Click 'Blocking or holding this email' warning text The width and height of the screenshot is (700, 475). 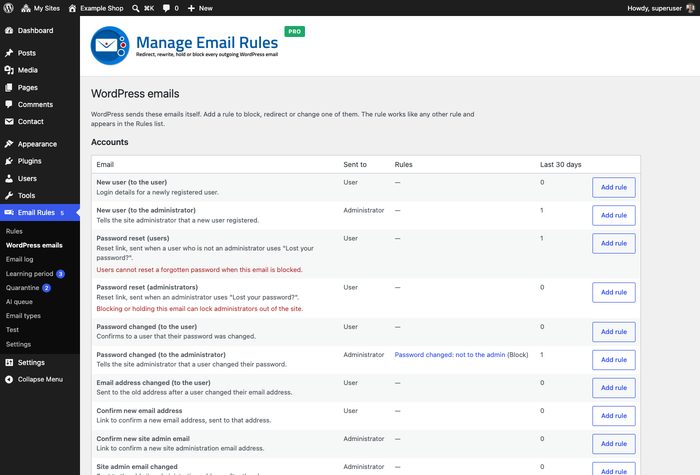click(x=200, y=309)
